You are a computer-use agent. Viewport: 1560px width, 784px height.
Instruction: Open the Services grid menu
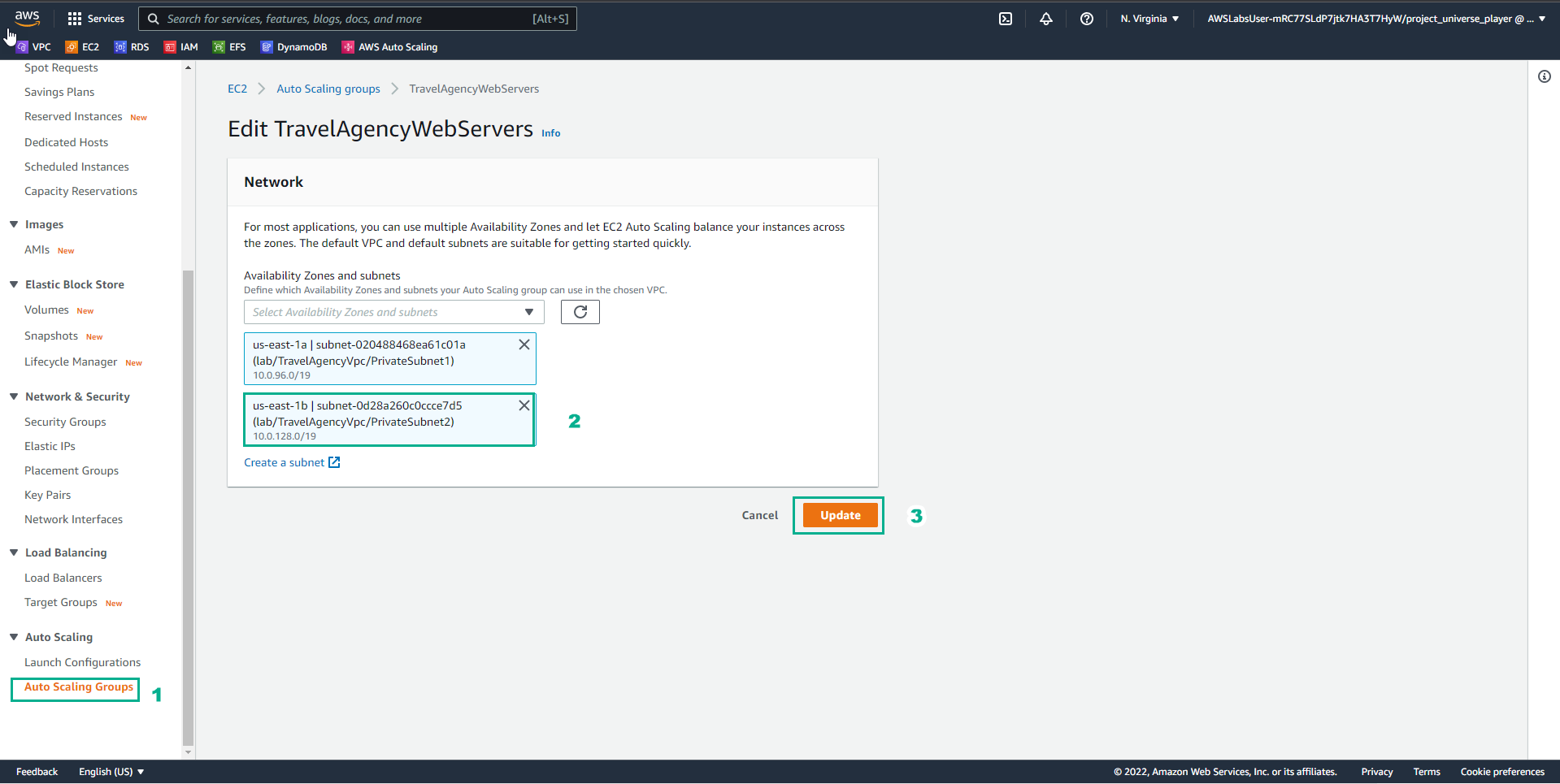(x=96, y=19)
